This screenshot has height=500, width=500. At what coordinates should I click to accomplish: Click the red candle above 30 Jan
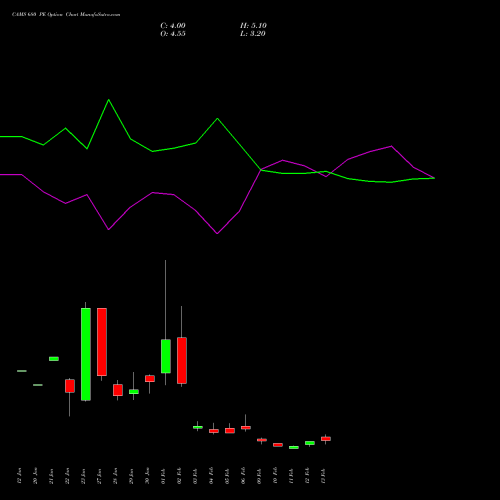(150, 379)
